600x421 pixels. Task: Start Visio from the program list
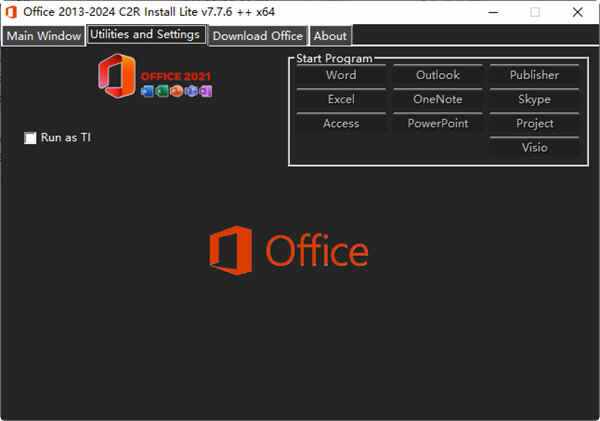point(534,147)
